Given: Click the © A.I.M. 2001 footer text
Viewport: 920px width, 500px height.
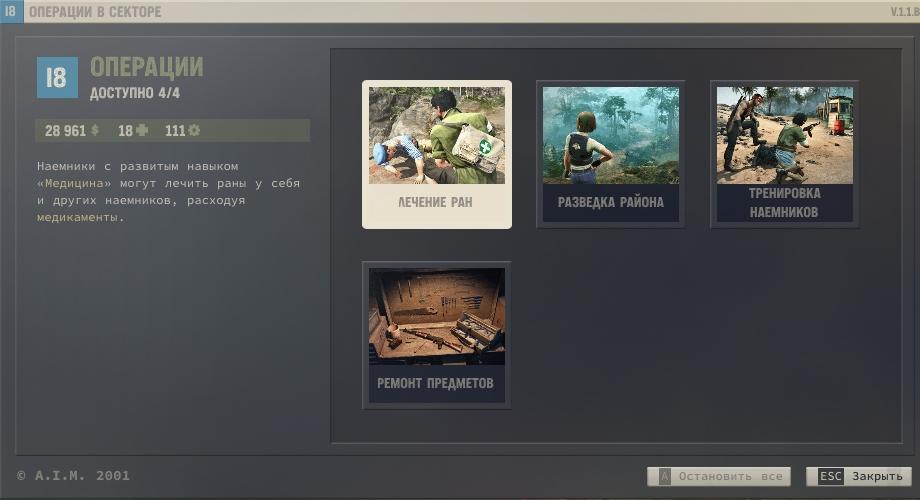Looking at the screenshot, I should [73, 476].
